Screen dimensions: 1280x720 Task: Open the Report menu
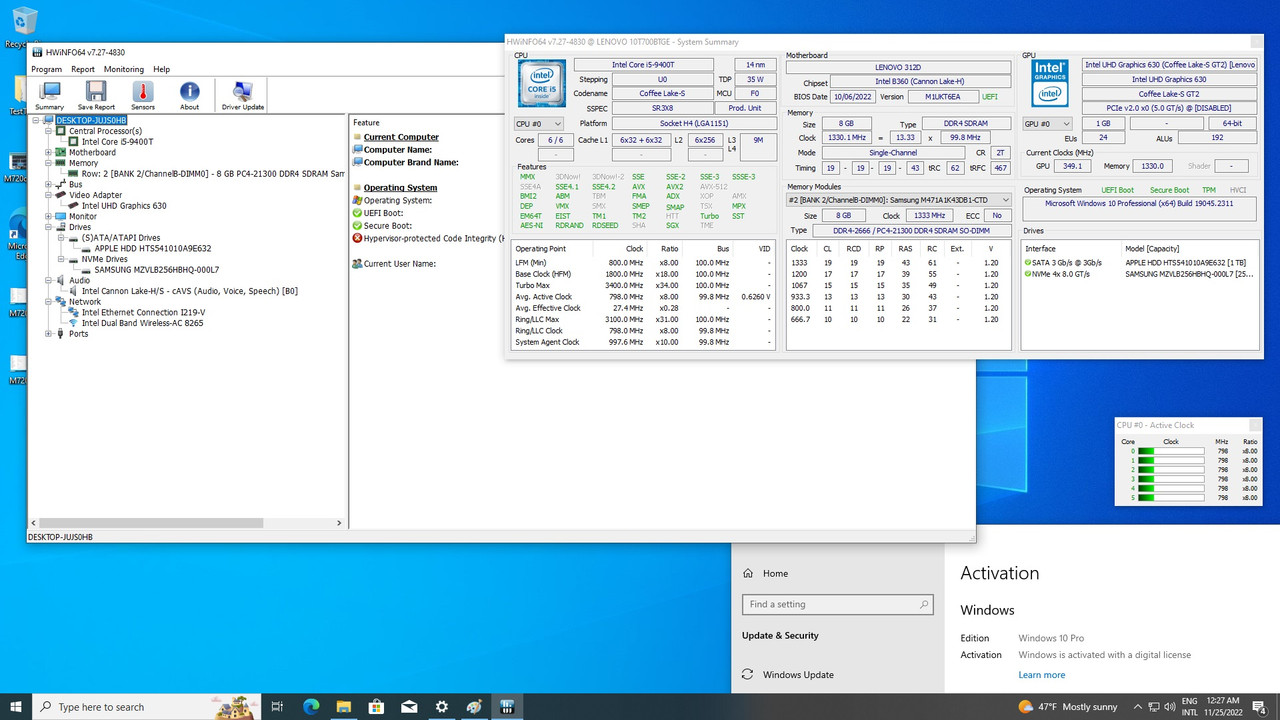(x=83, y=69)
